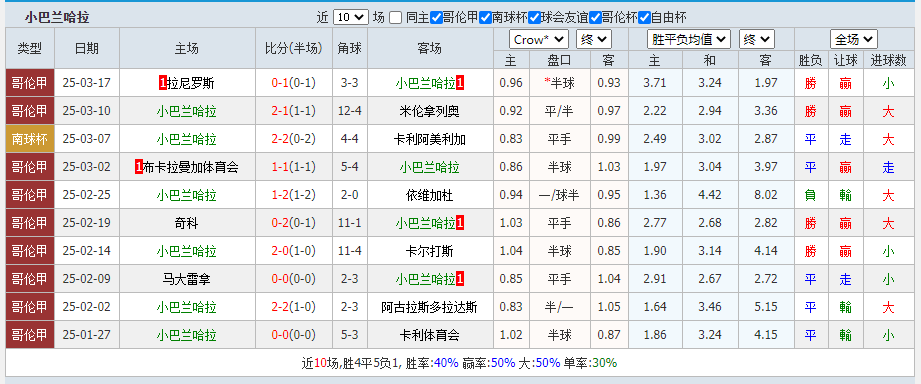
Task: Uncheck the 自由杯 filter checkbox
Action: 644,18
